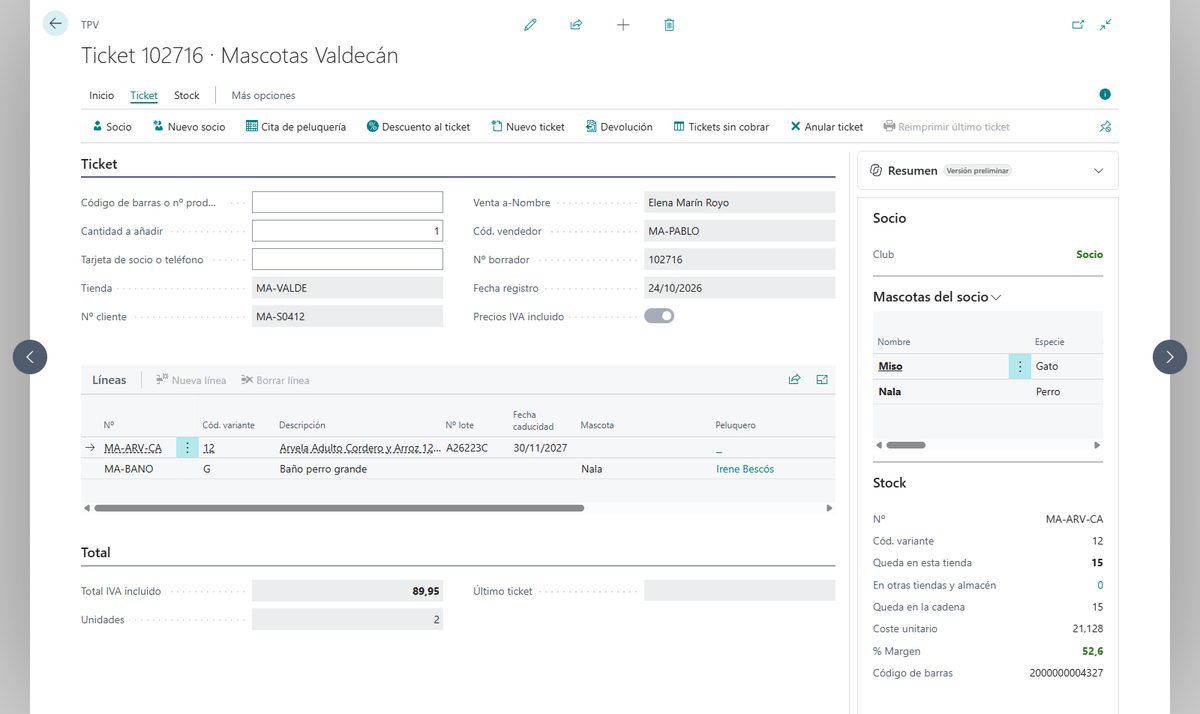Viewport: 1200px width, 714px height.
Task: Open Más opciones menu
Action: click(263, 96)
